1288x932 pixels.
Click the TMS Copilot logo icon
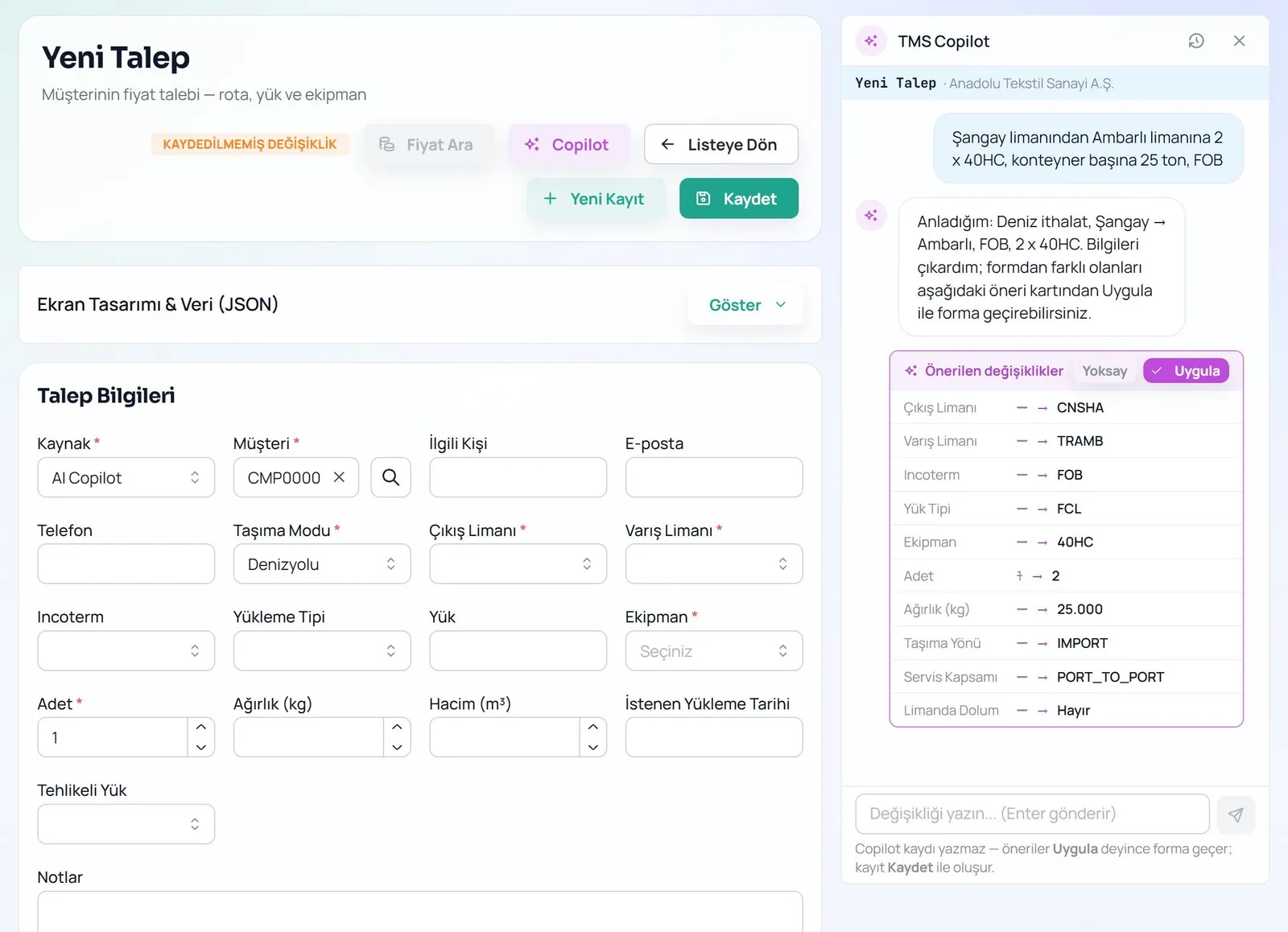pos(871,41)
